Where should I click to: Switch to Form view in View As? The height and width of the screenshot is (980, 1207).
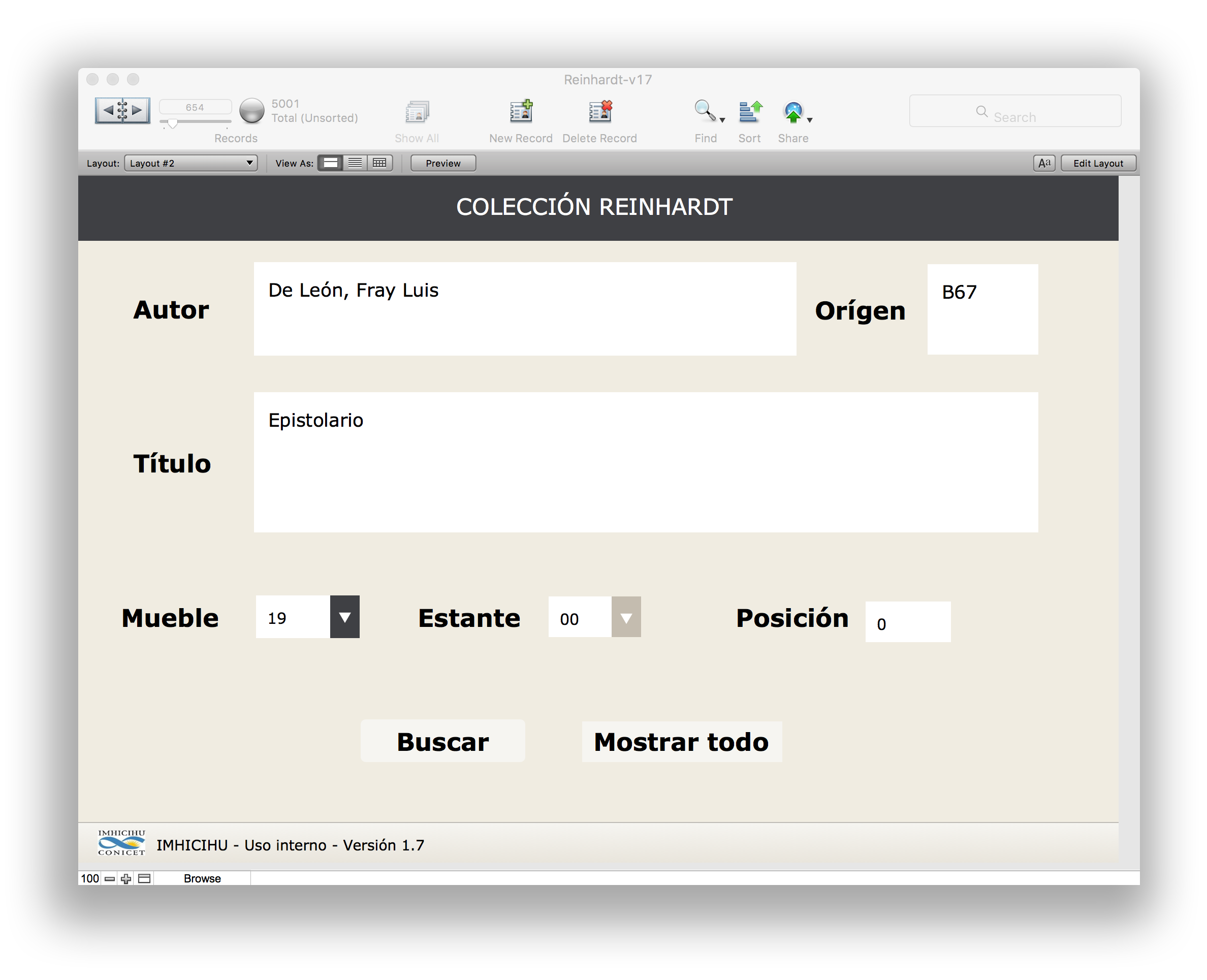[331, 163]
